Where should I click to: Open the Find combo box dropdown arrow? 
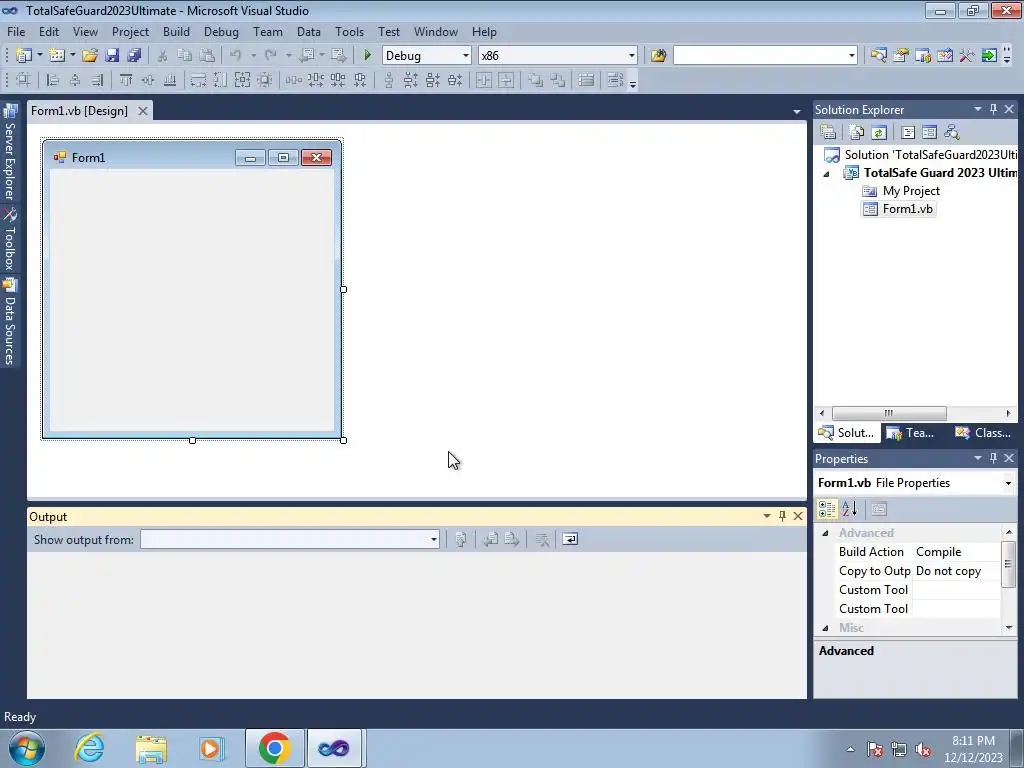[852, 56]
